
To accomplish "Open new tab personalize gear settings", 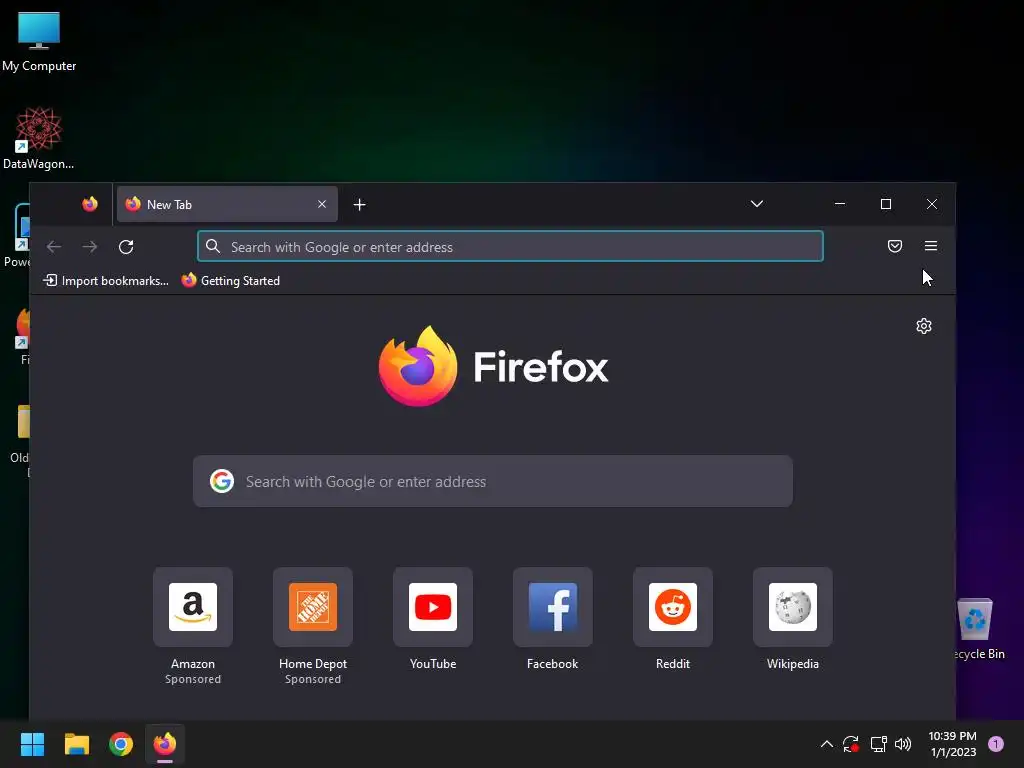I will point(923,326).
